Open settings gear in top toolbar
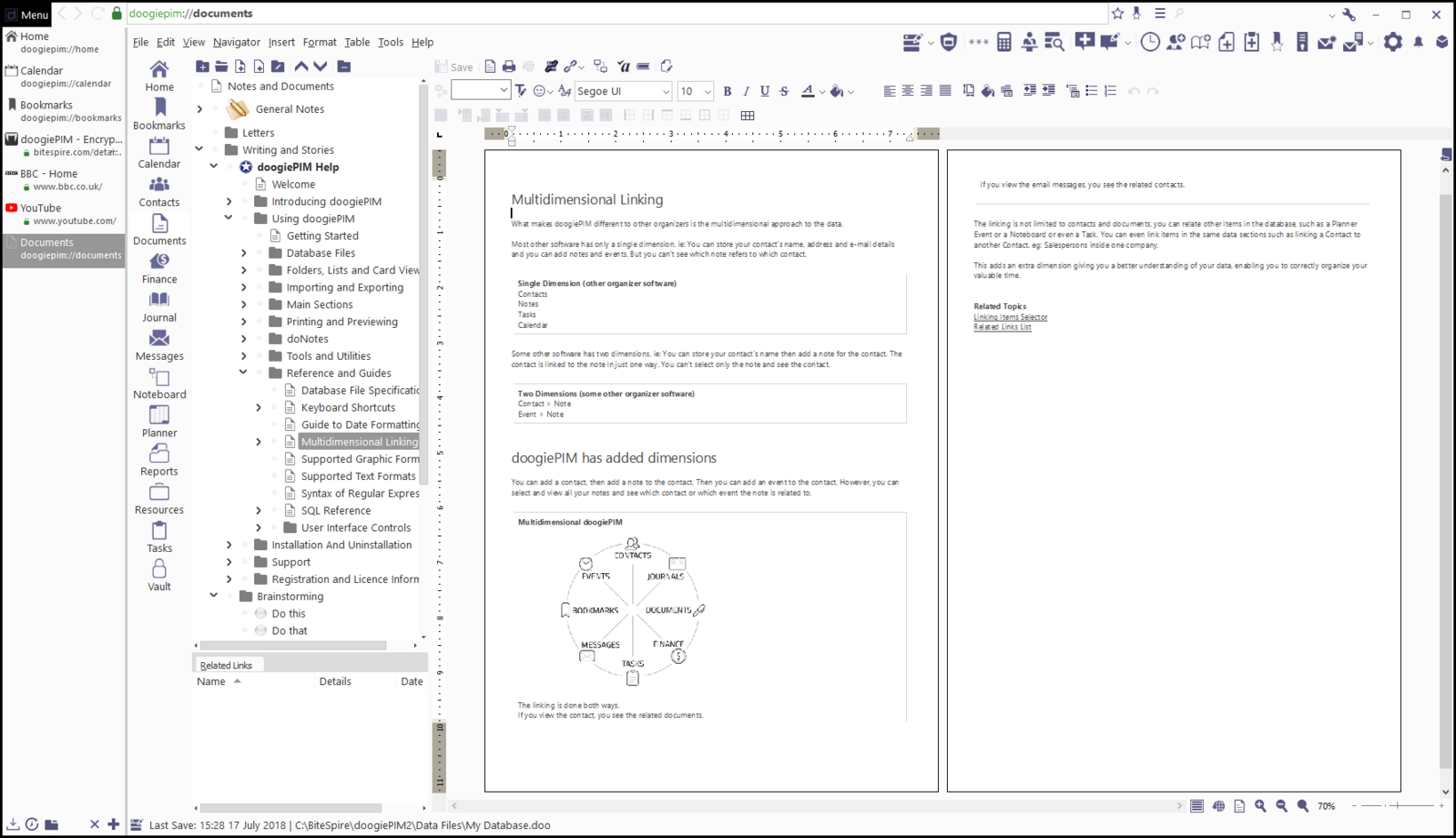The image size is (1456, 838). [1393, 42]
